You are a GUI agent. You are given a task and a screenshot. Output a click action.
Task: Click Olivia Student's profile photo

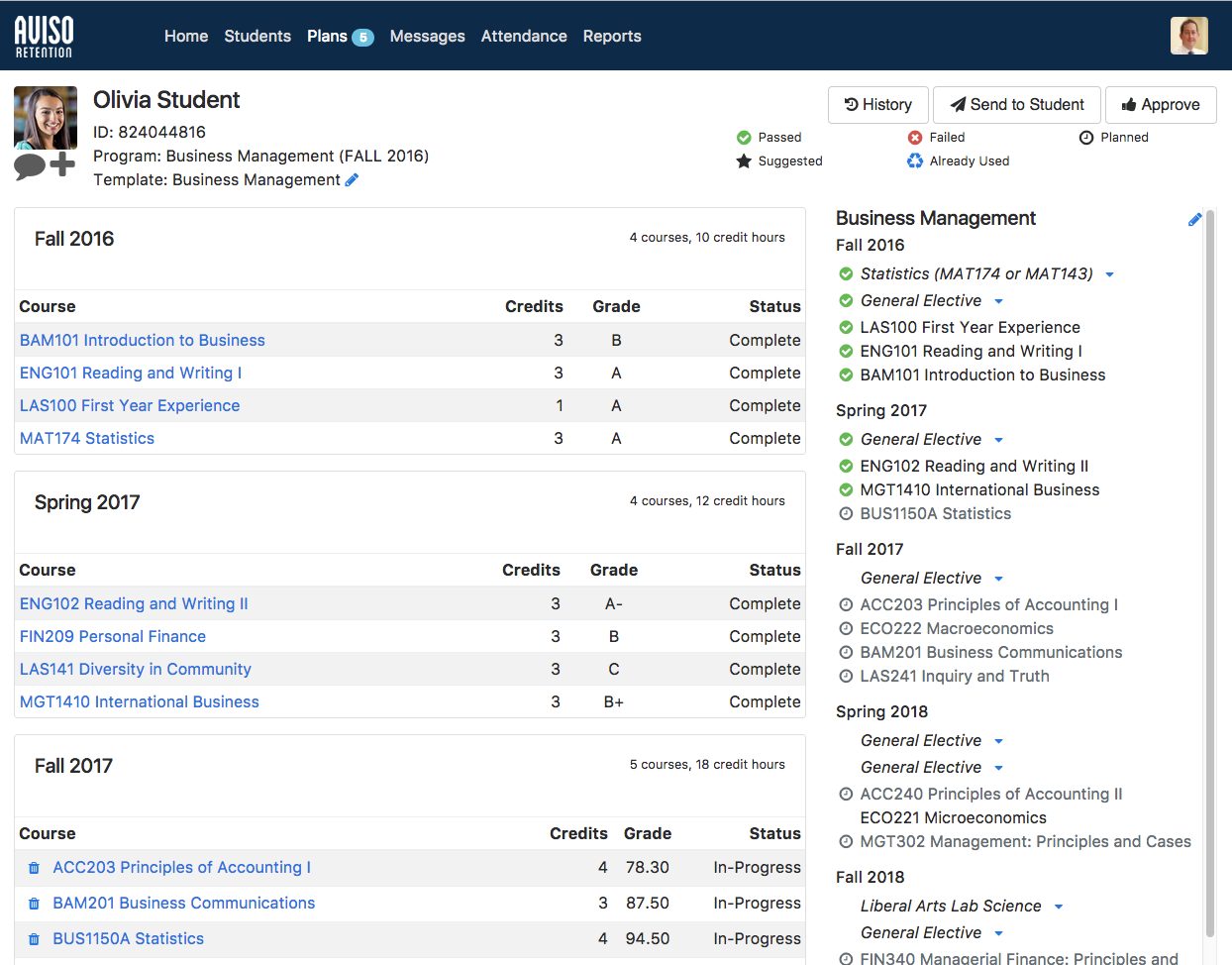tap(46, 118)
